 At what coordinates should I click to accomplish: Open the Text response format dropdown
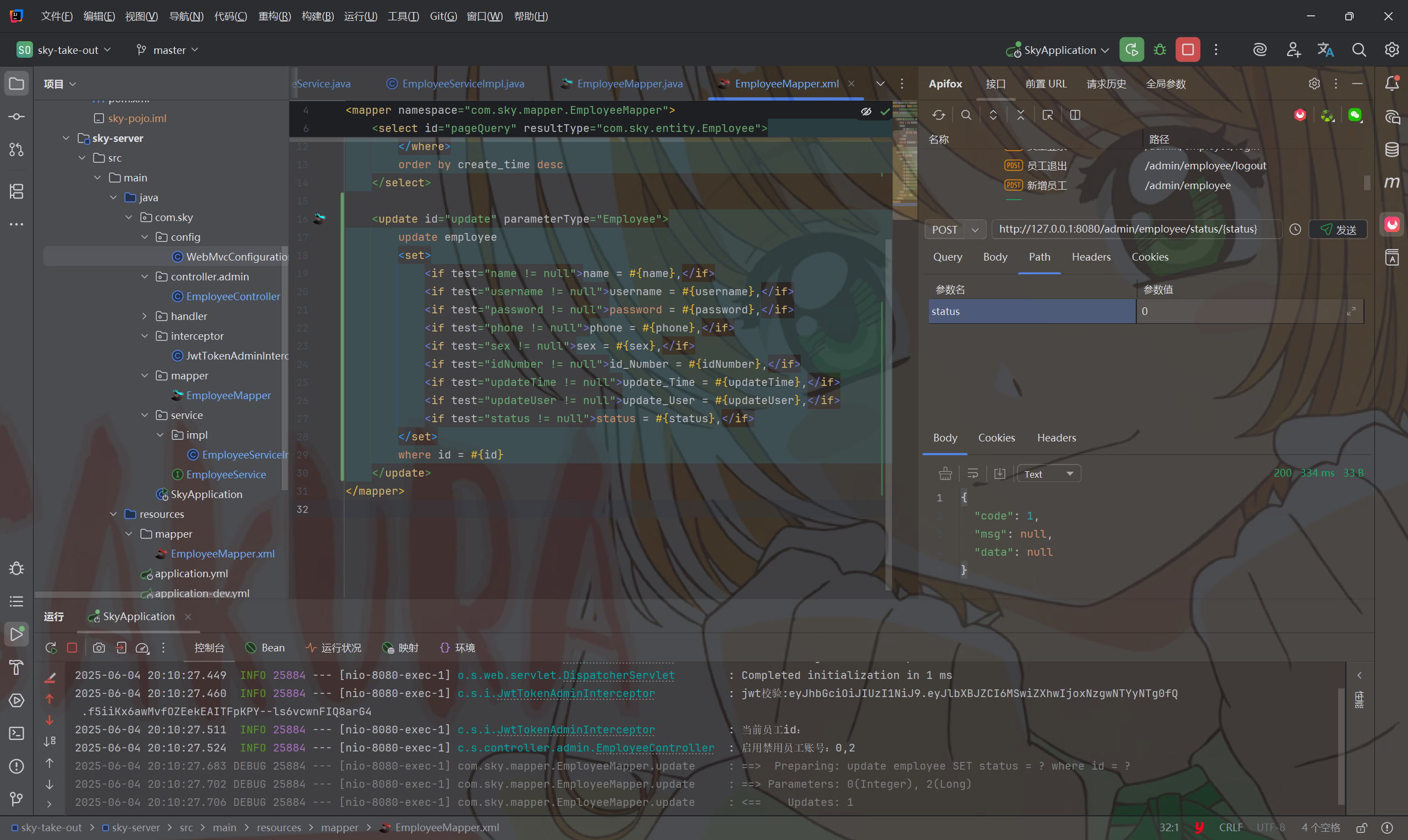point(1048,474)
